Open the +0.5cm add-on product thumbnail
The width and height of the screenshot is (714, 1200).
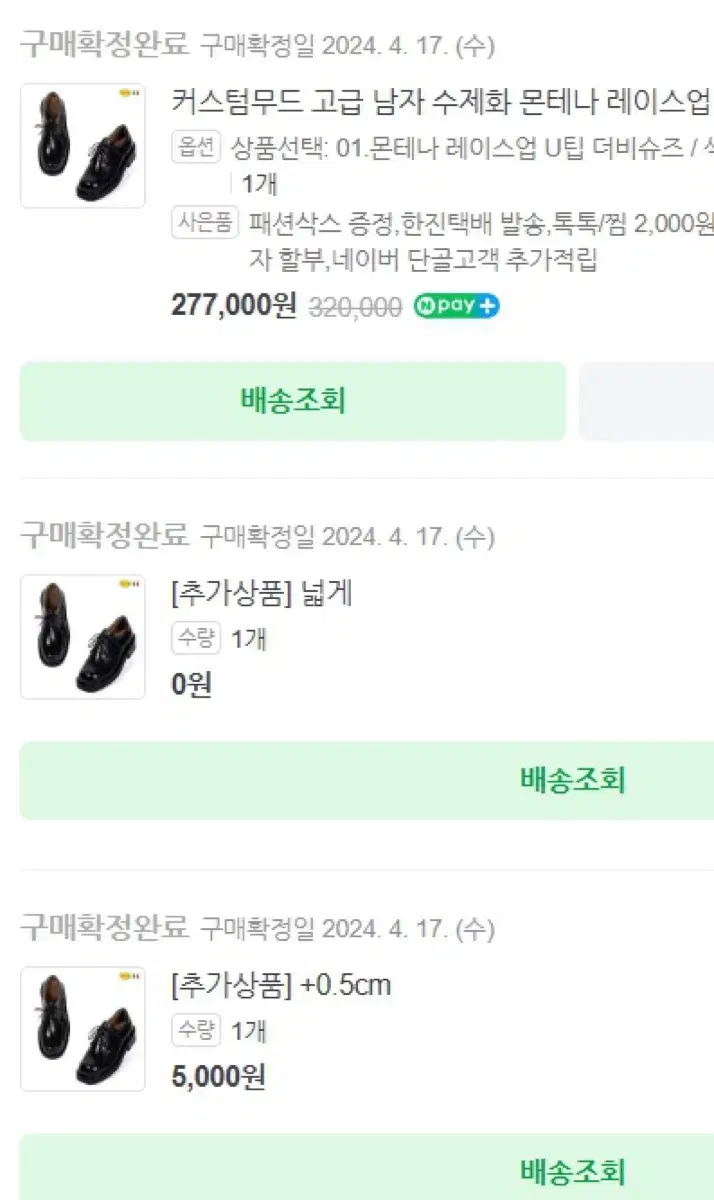[x=82, y=1029]
